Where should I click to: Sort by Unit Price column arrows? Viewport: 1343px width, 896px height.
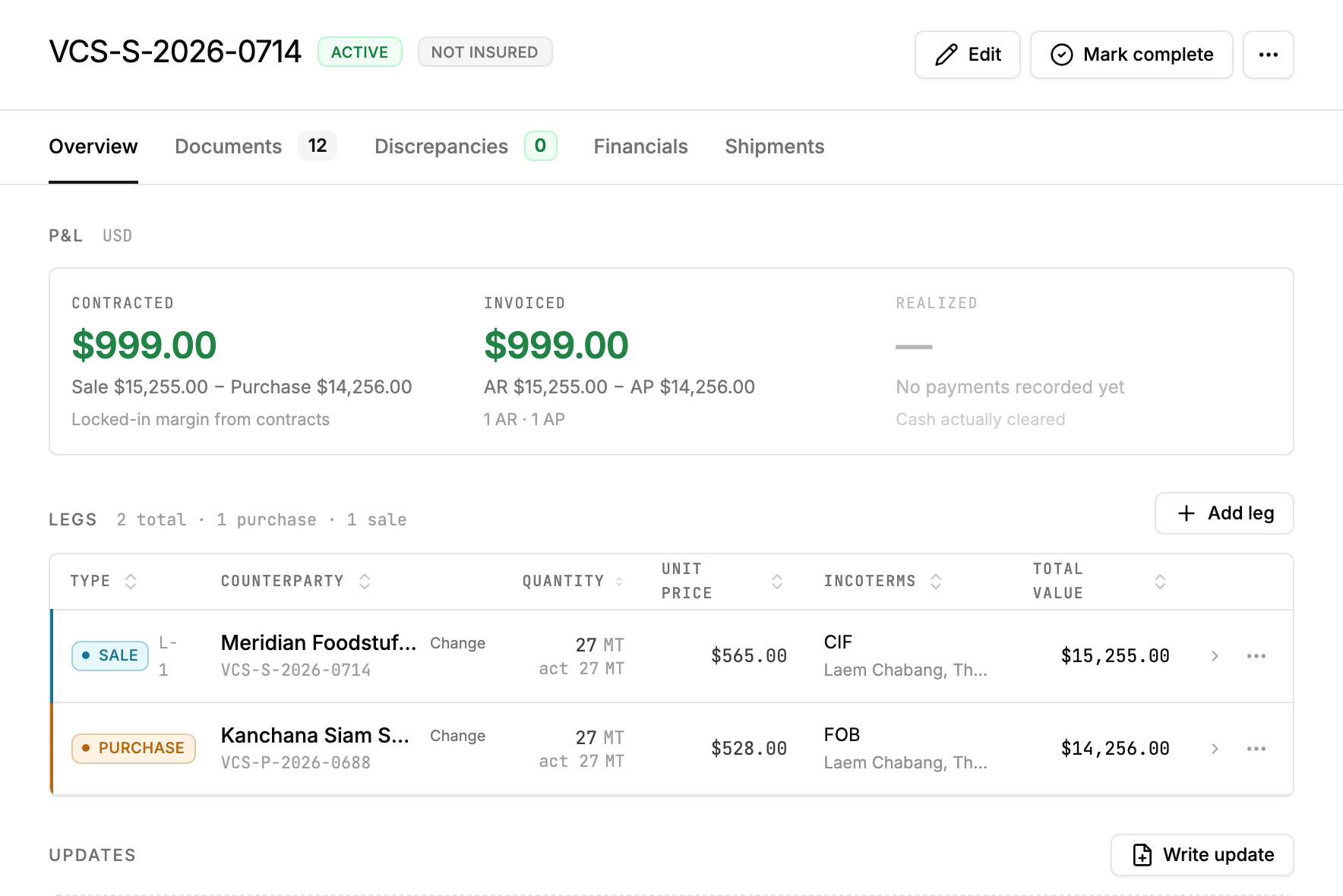coord(777,582)
